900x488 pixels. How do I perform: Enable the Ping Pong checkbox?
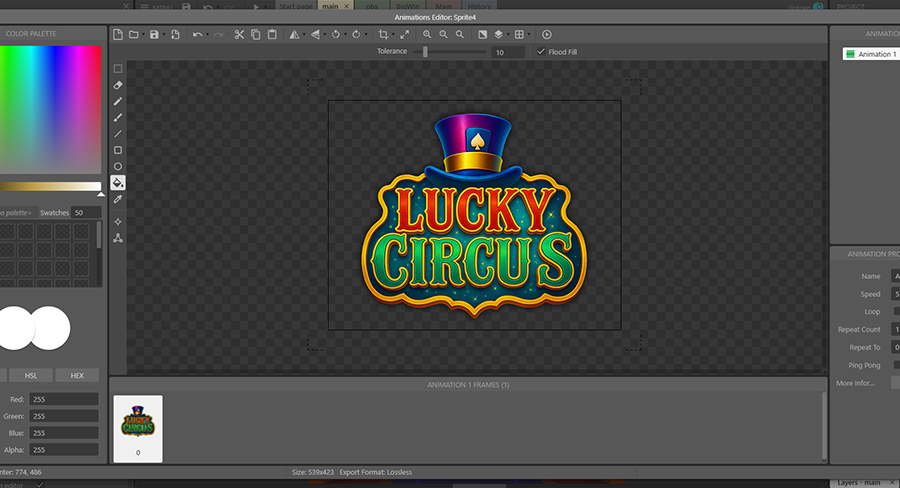coord(896,365)
